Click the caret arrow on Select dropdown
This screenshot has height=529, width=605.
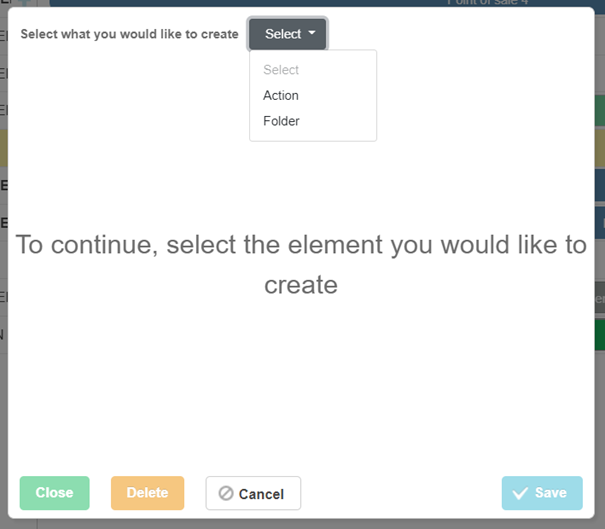pos(312,33)
